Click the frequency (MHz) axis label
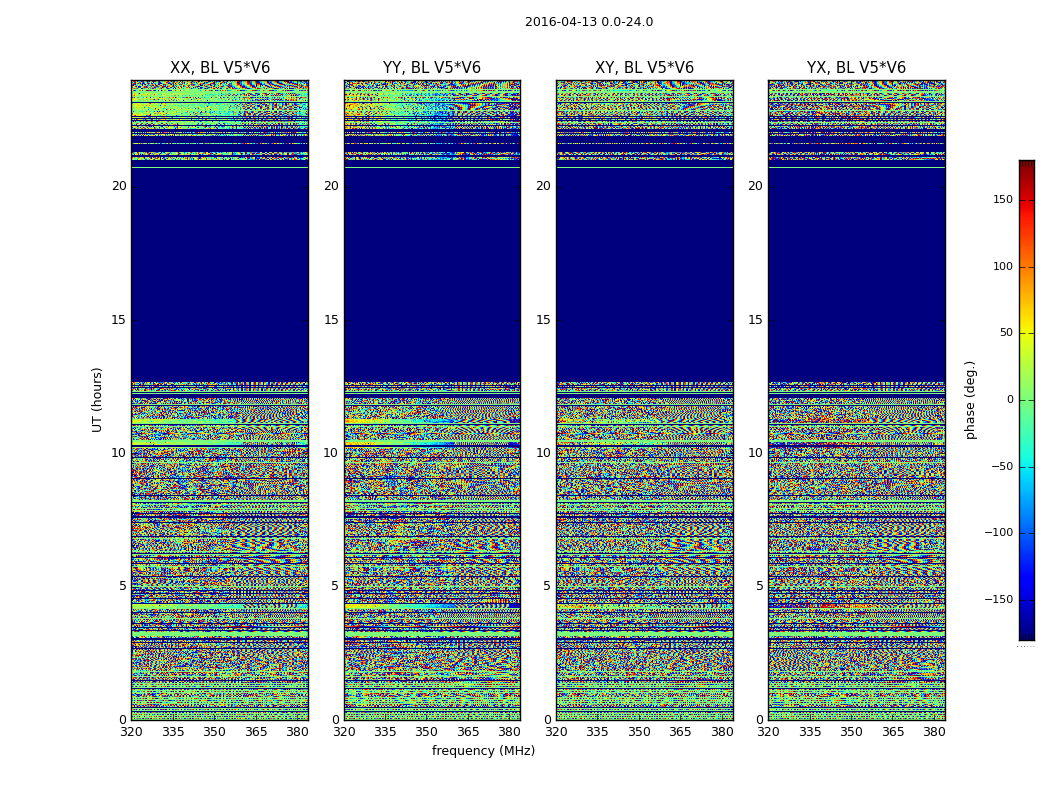The height and width of the screenshot is (800, 1050). pos(483,751)
